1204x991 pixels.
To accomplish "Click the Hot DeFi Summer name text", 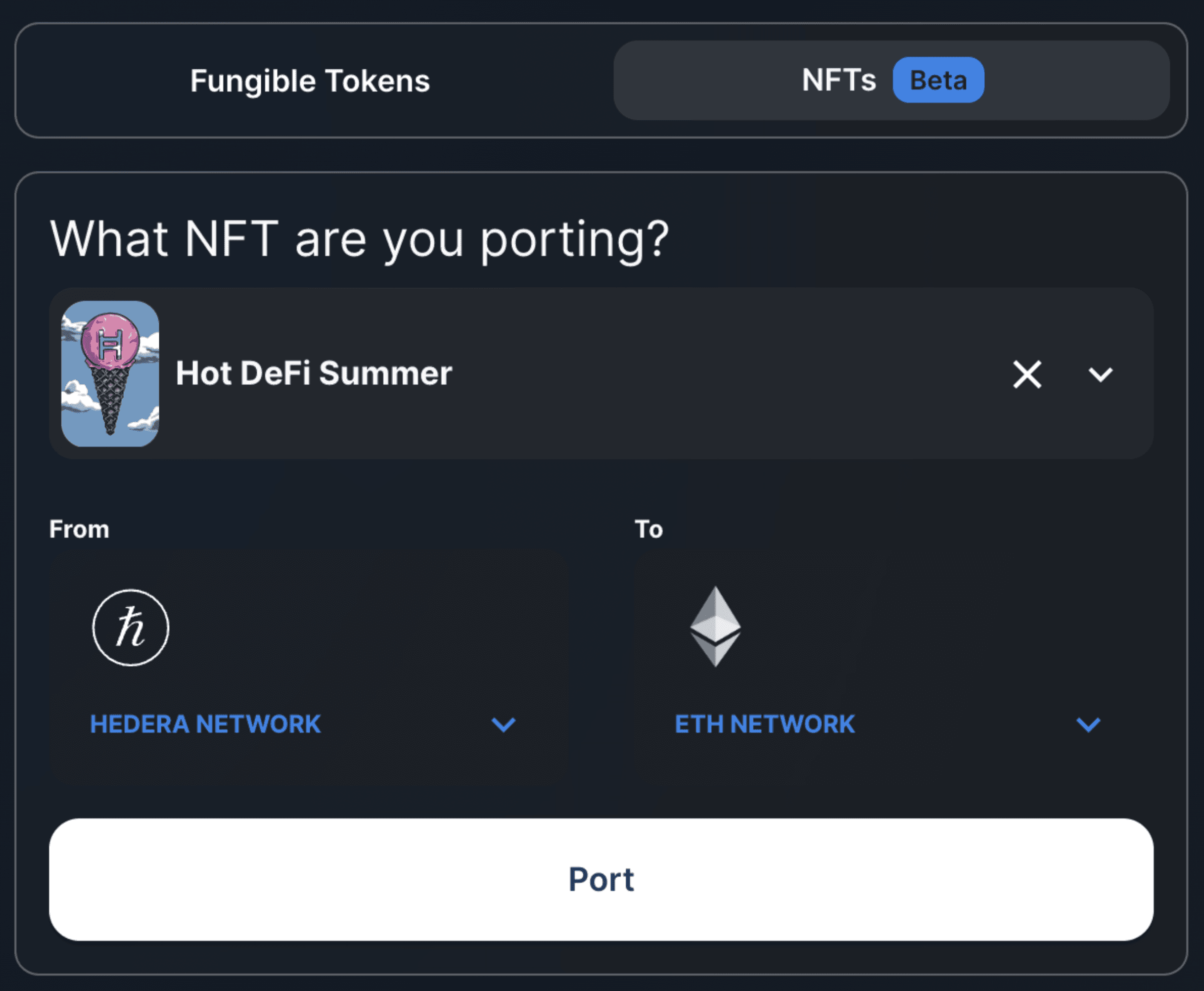I will (x=314, y=373).
